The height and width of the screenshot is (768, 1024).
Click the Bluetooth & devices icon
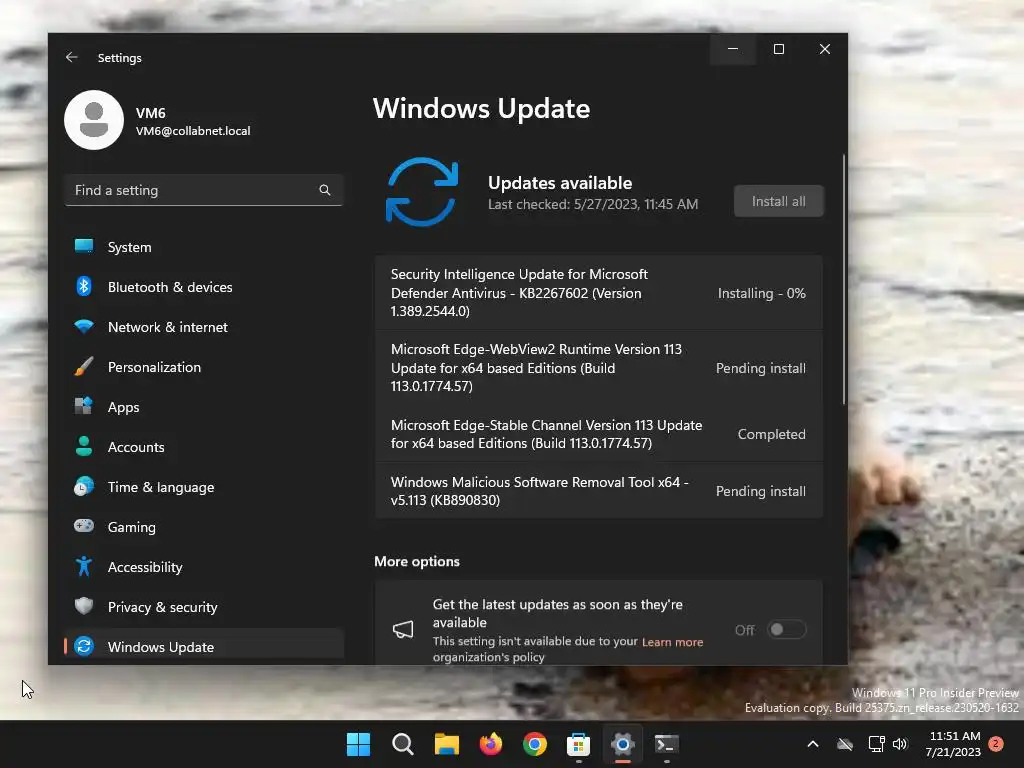pos(84,286)
